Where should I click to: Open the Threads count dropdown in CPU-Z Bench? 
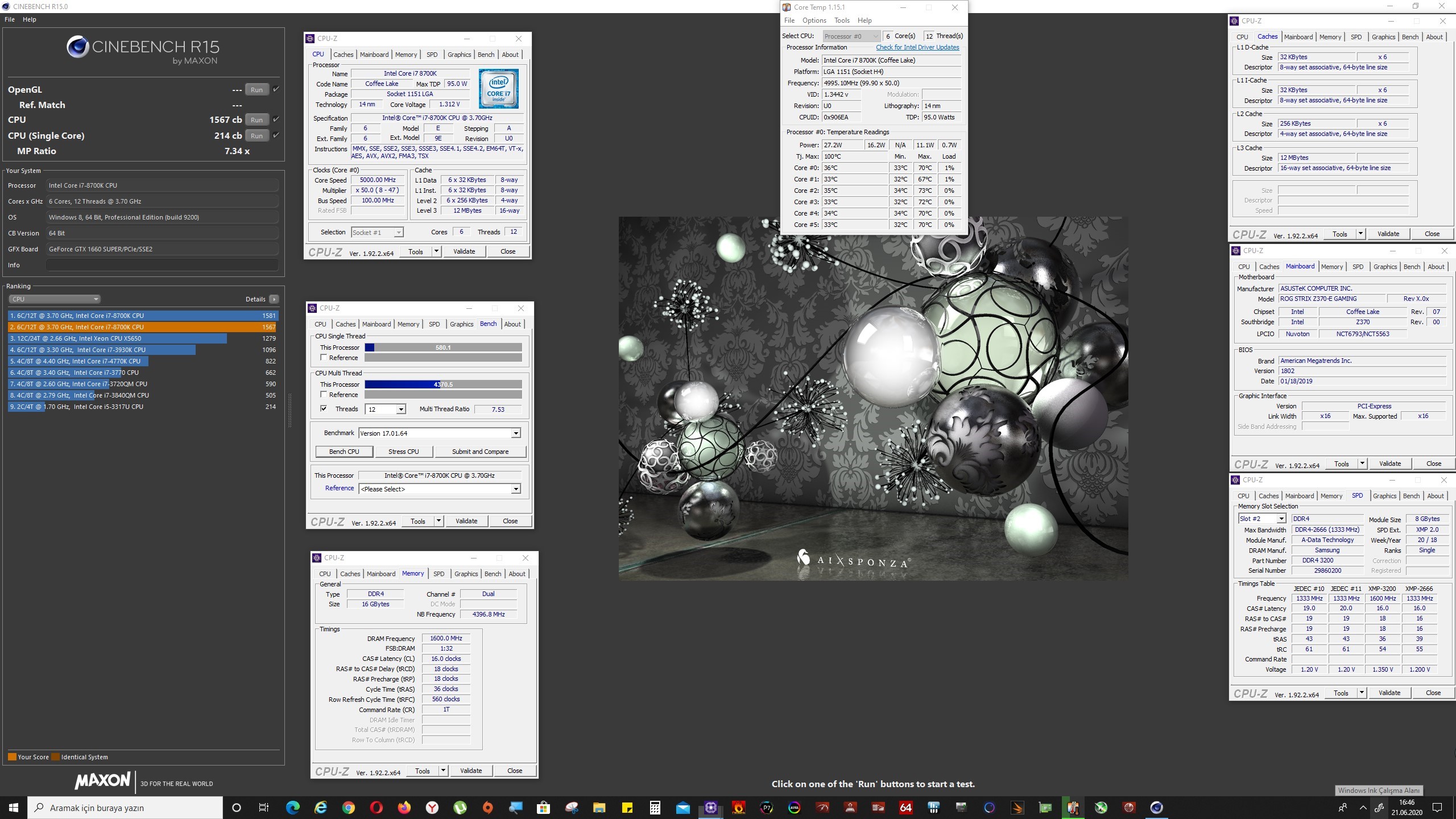click(x=386, y=409)
